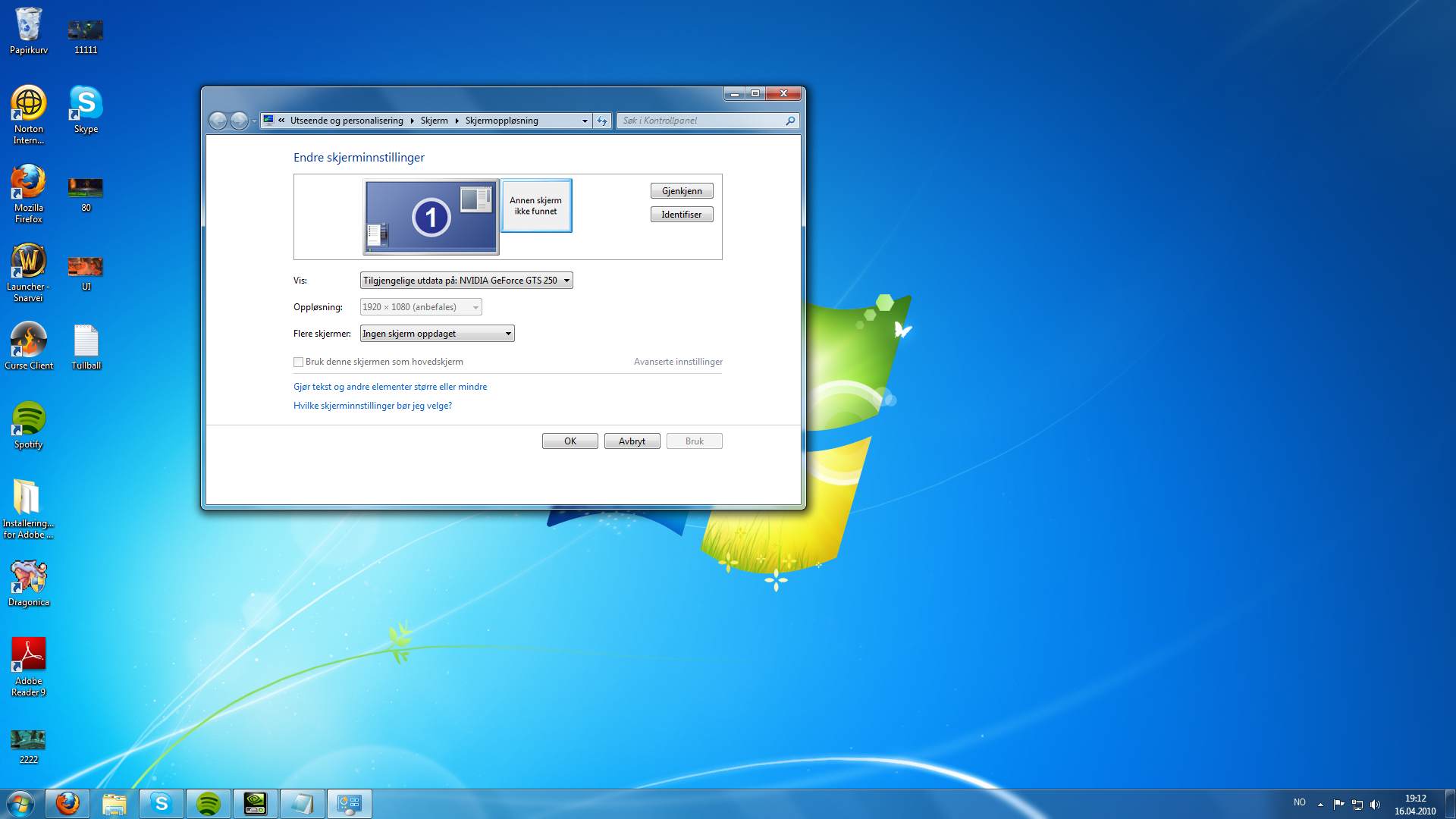This screenshot has width=1456, height=819.
Task: Select the desktop image file named 80
Action: [86, 195]
